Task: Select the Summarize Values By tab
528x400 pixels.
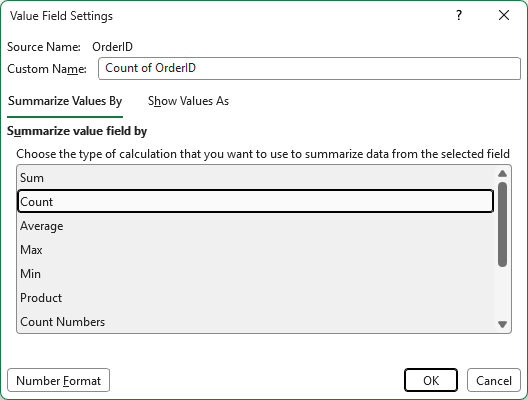Action: pyautogui.click(x=65, y=101)
